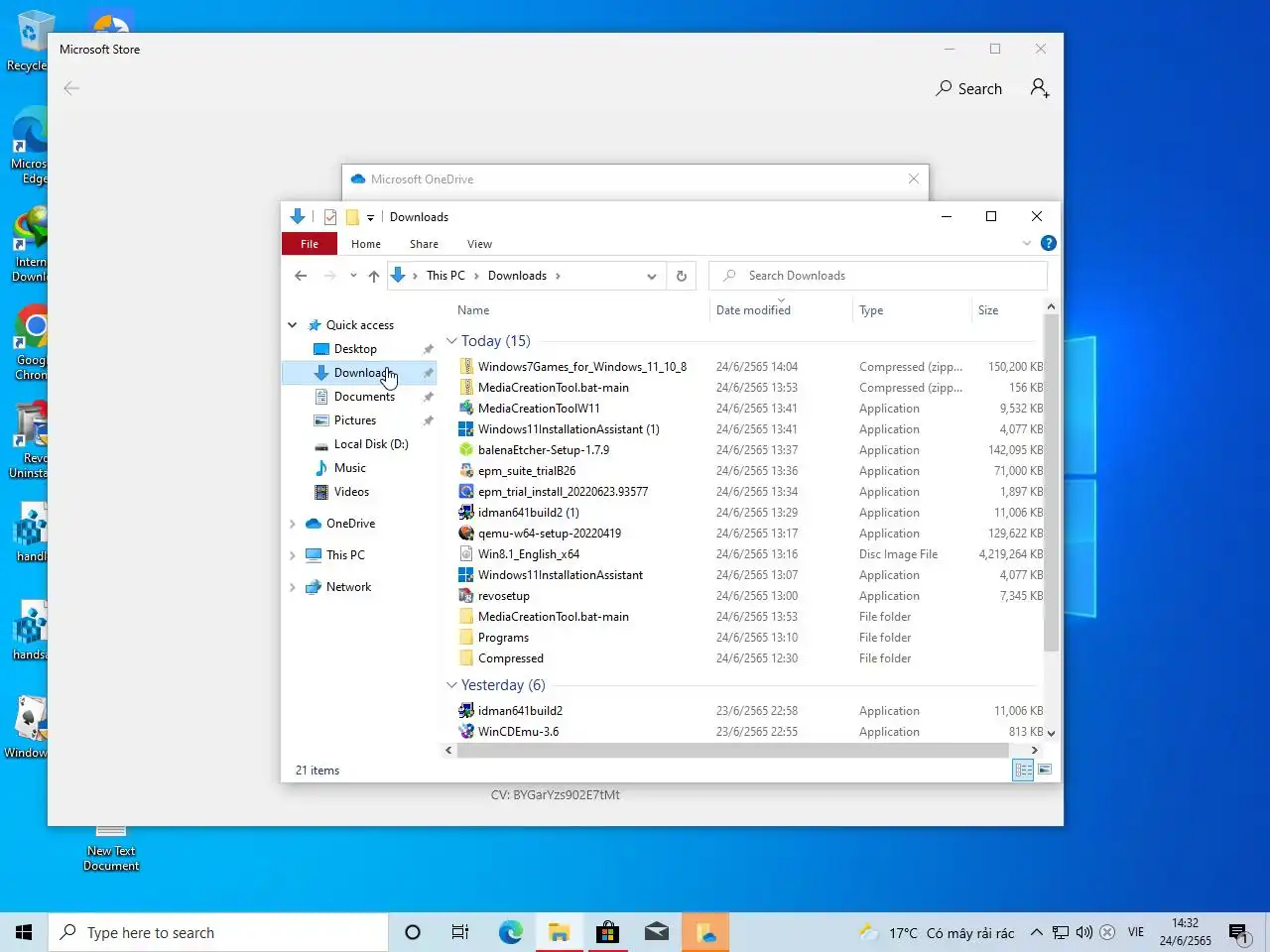
Task: Open the Mail app from taskbar
Action: point(656,932)
